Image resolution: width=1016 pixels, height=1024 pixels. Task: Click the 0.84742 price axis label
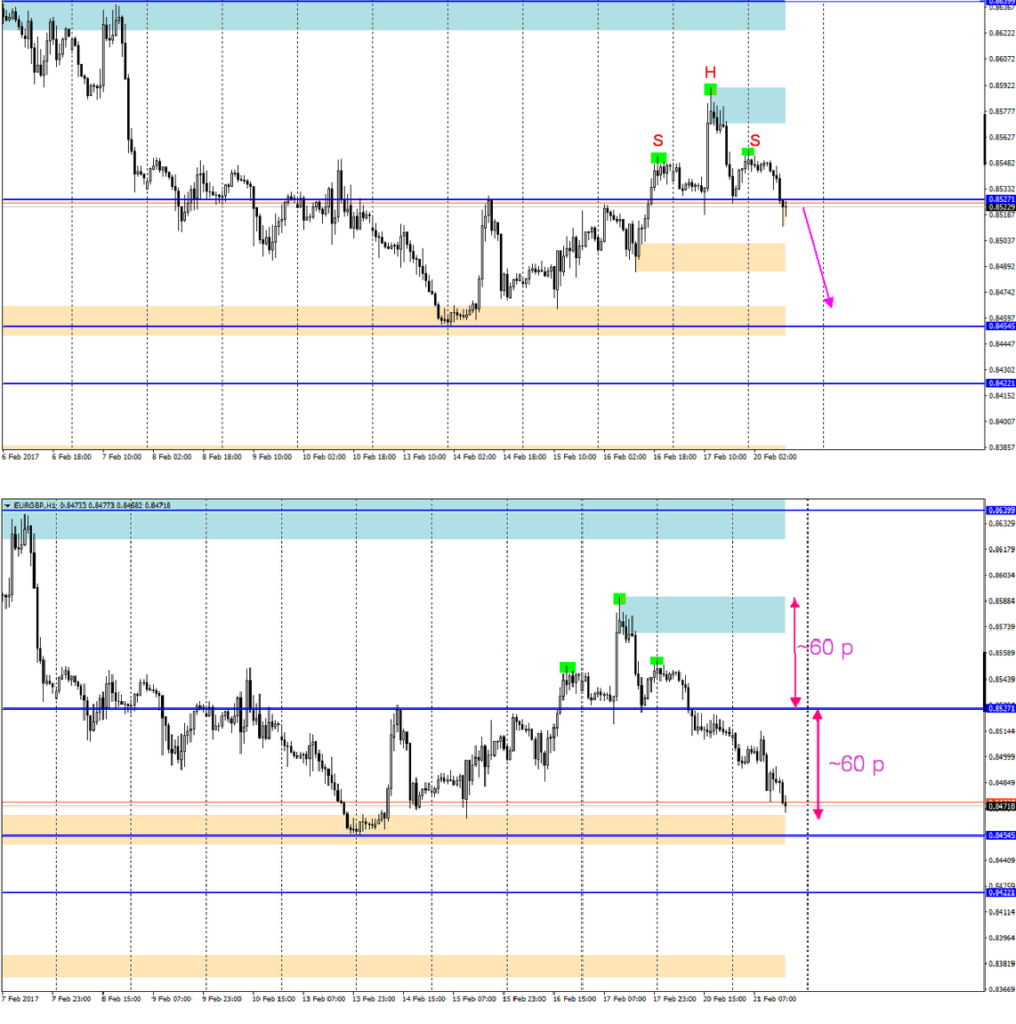point(1002,292)
